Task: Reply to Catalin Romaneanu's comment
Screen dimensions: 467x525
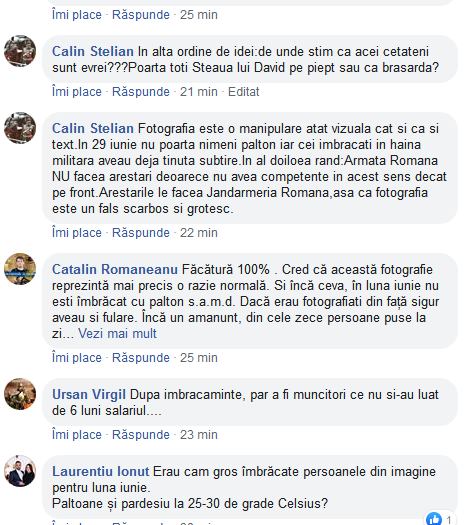Action: [x=141, y=358]
